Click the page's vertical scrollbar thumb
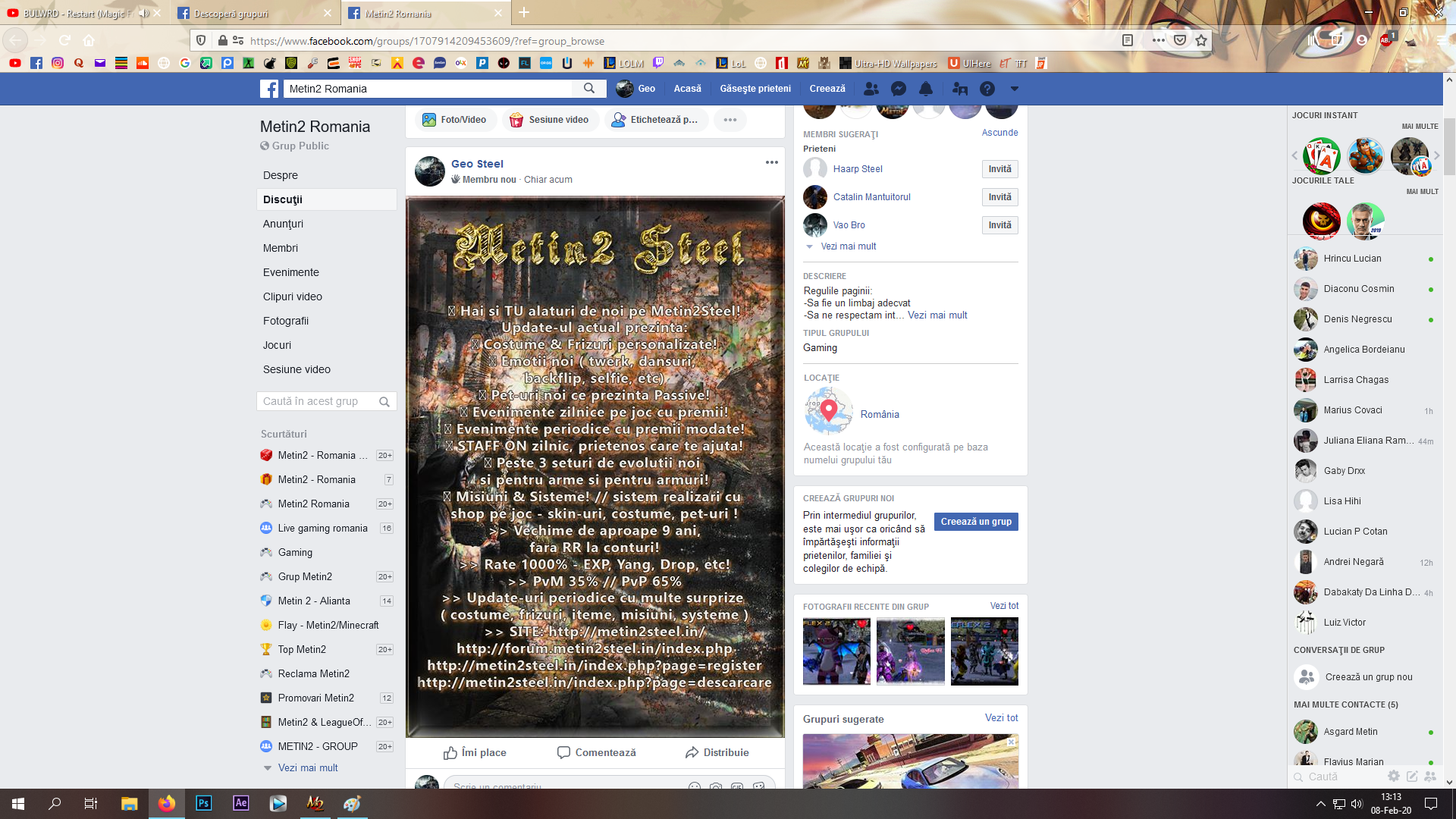 click(x=1449, y=146)
